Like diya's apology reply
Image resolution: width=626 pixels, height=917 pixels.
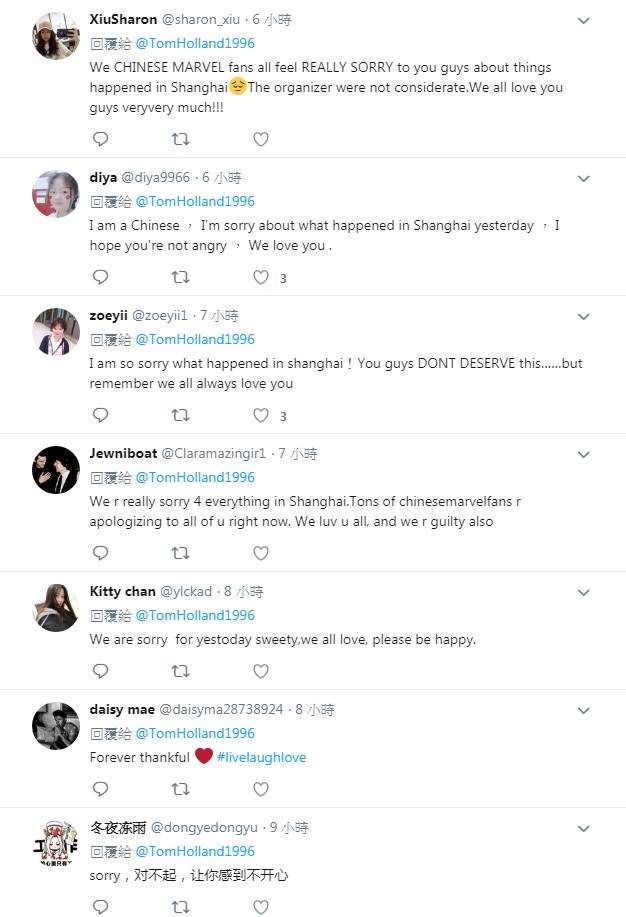pyautogui.click(x=261, y=277)
